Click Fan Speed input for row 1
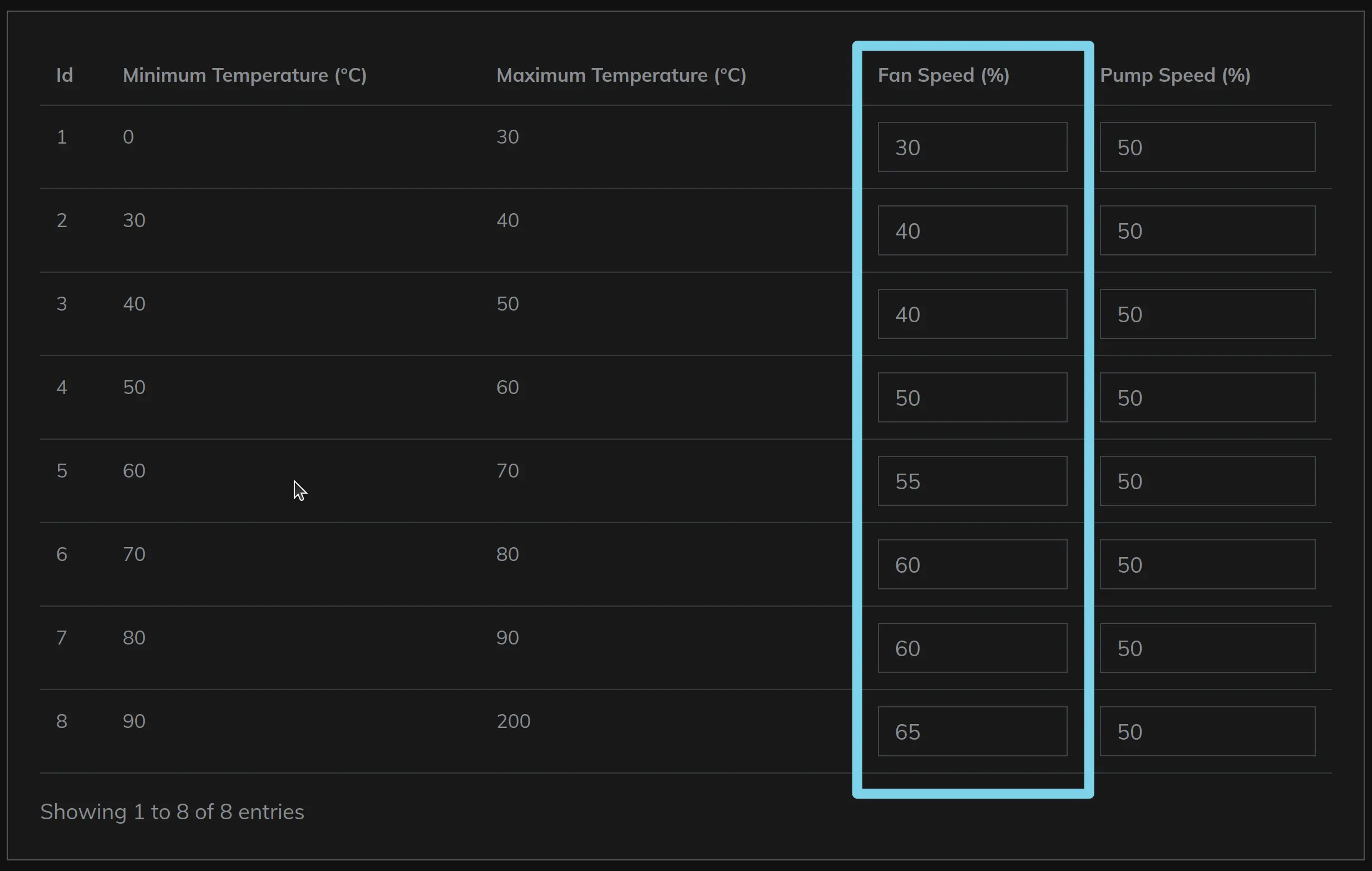Image resolution: width=1372 pixels, height=871 pixels. (x=972, y=147)
